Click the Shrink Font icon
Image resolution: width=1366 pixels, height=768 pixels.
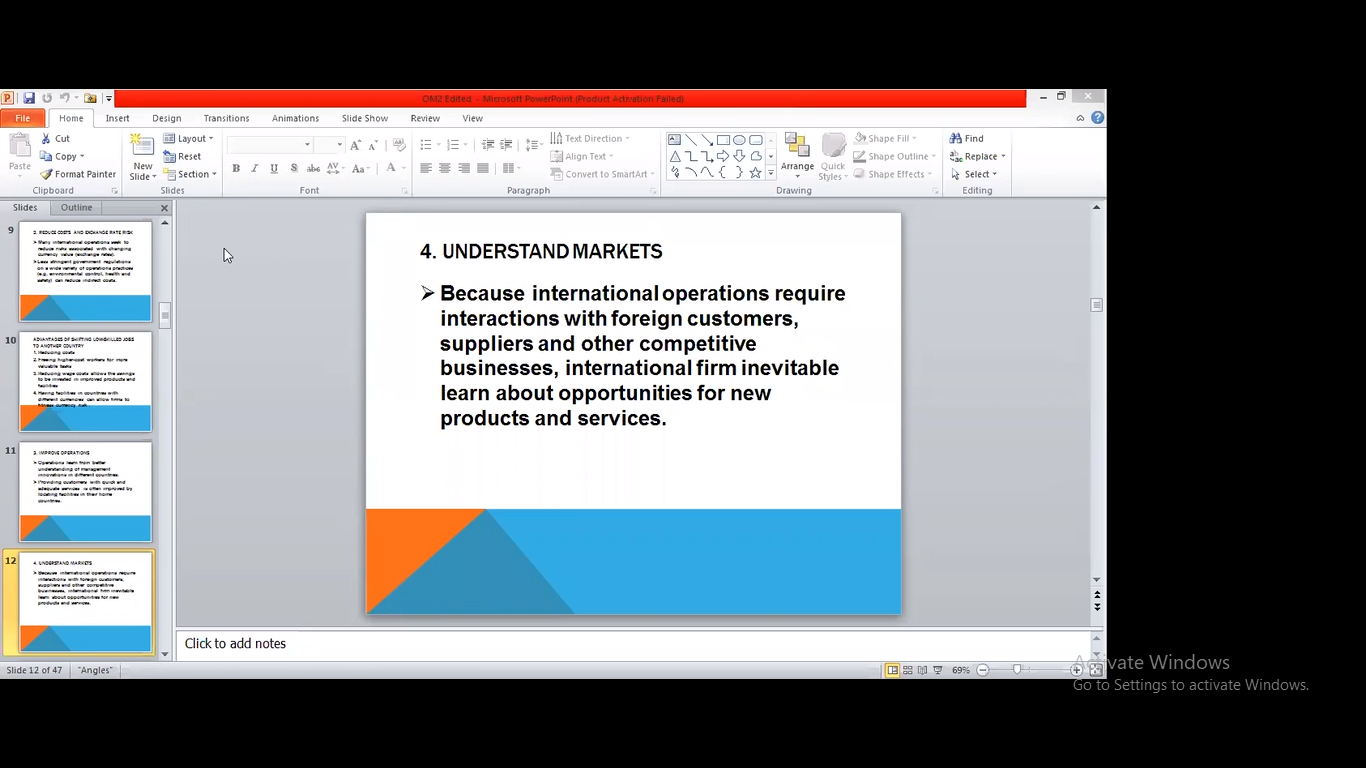pyautogui.click(x=373, y=145)
